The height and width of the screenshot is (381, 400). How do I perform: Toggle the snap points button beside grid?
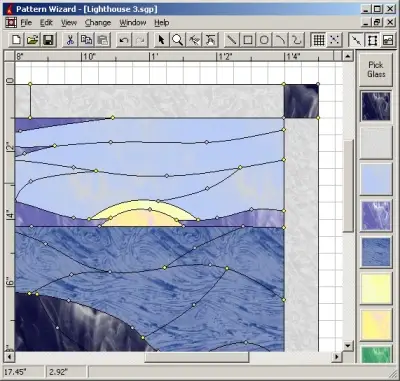335,40
